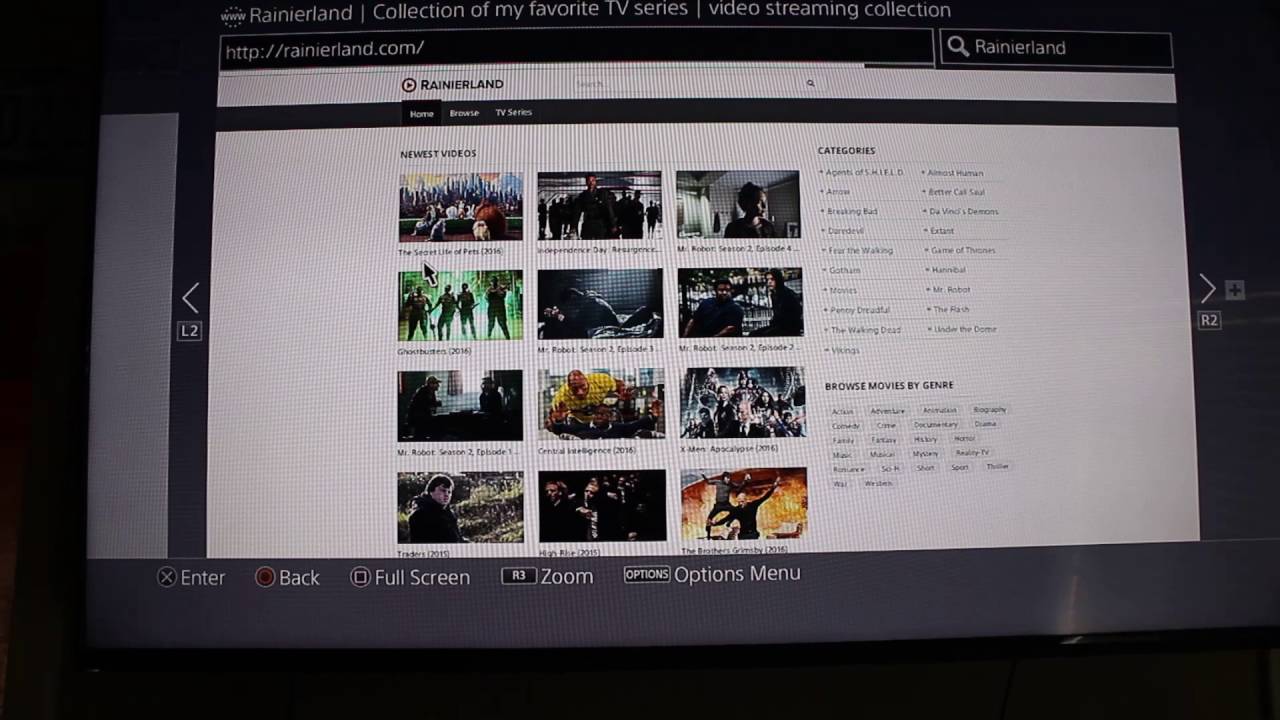Image resolution: width=1280 pixels, height=720 pixels.
Task: Click the Central Intelligence (2016) title link
Action: click(586, 450)
